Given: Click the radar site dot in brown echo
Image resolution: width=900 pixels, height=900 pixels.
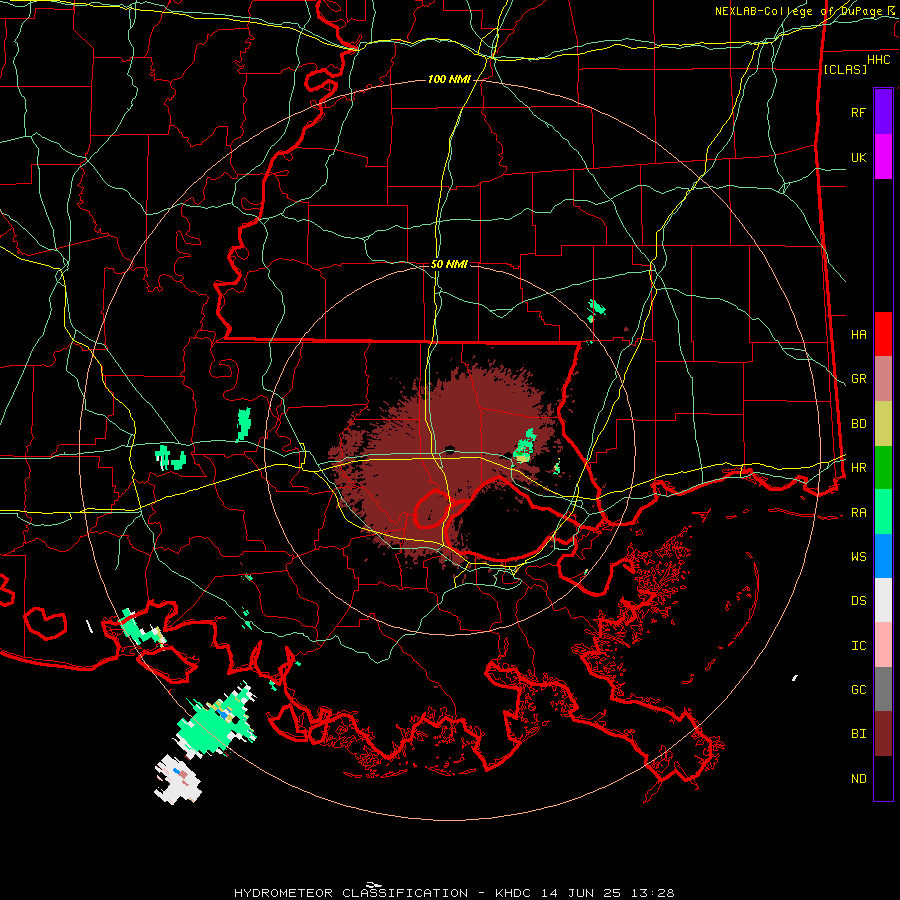Looking at the screenshot, I should coord(449,449).
